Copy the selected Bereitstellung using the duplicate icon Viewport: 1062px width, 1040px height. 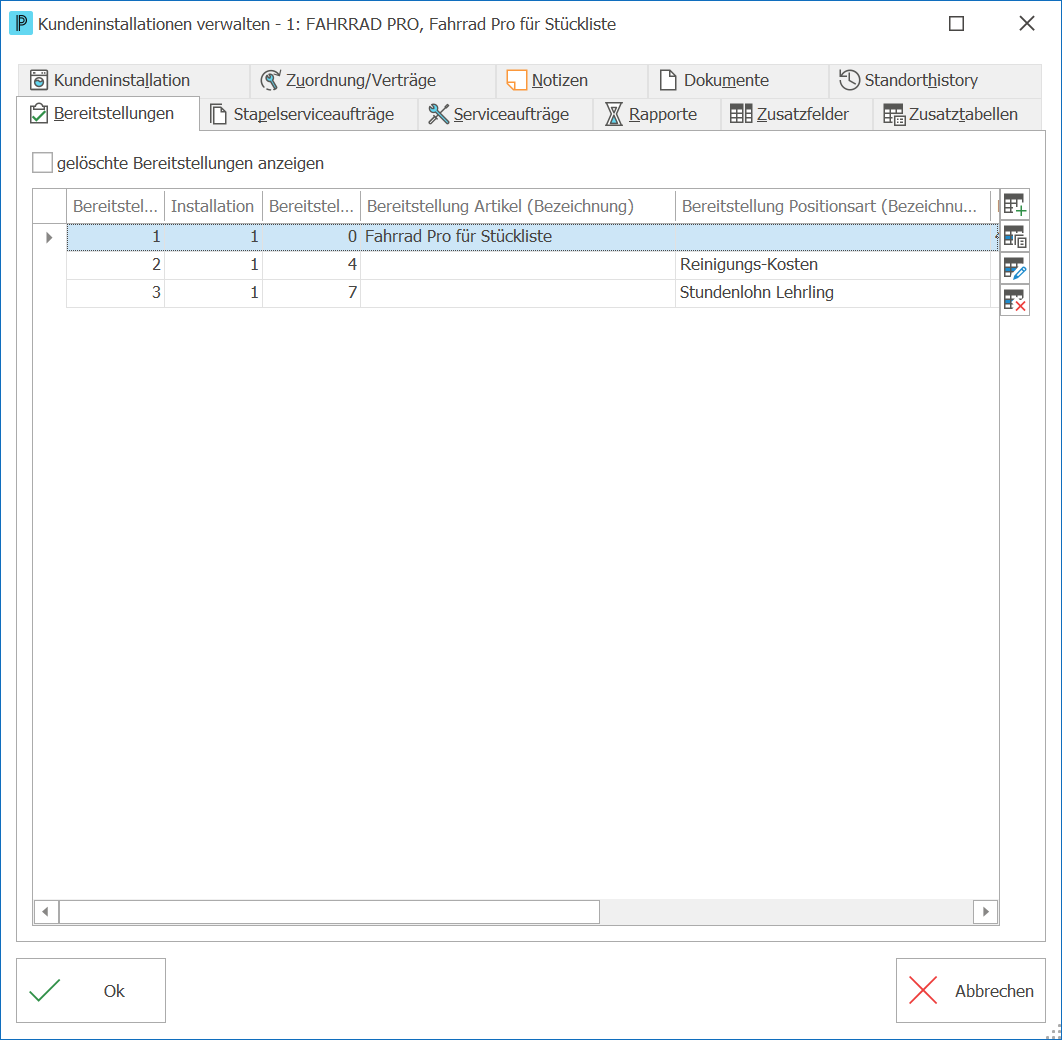point(1015,236)
